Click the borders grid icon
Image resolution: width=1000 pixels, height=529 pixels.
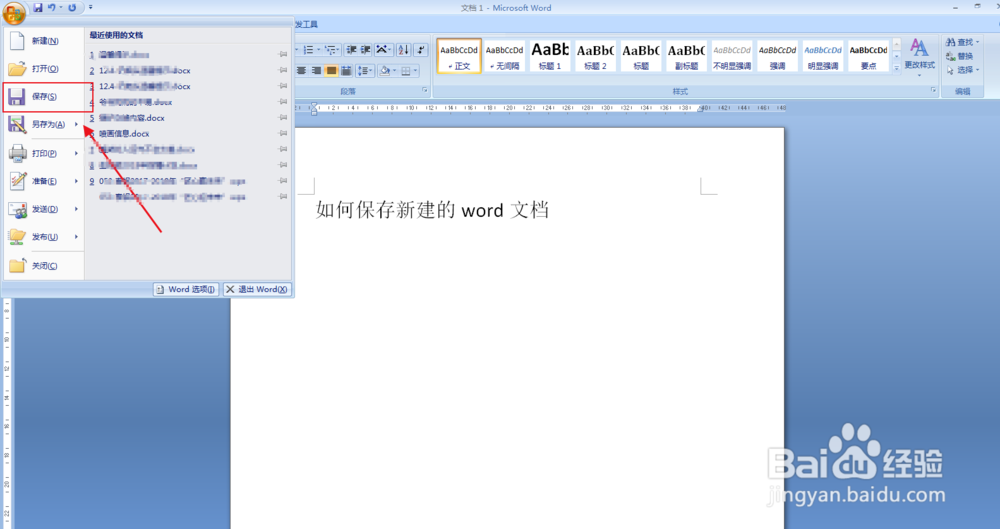pyautogui.click(x=406, y=70)
